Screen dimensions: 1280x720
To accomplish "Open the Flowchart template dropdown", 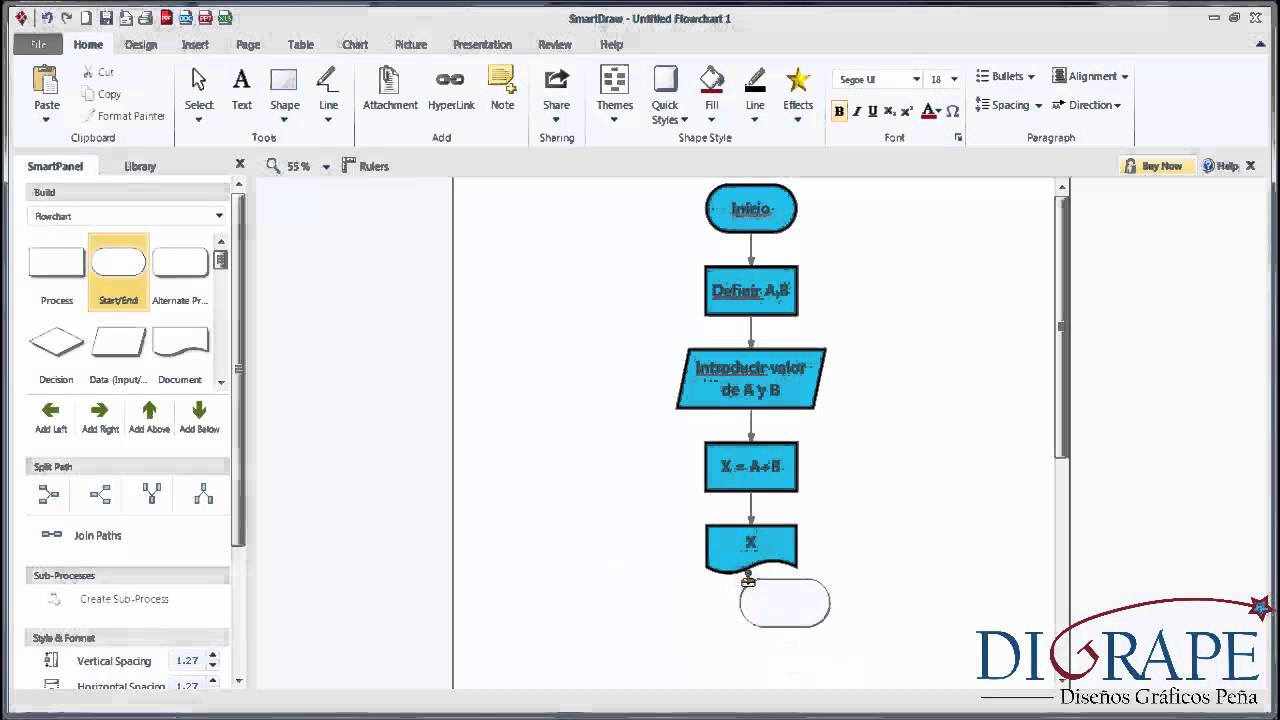I will point(219,216).
